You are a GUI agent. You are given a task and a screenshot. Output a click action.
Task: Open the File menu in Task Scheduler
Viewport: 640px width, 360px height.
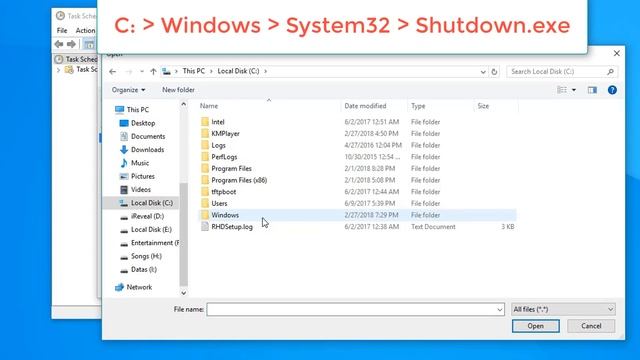[x=62, y=31]
